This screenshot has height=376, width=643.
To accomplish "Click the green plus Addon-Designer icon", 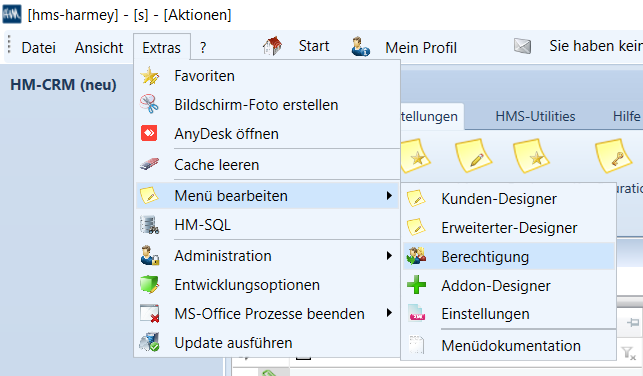I will pyautogui.click(x=417, y=285).
